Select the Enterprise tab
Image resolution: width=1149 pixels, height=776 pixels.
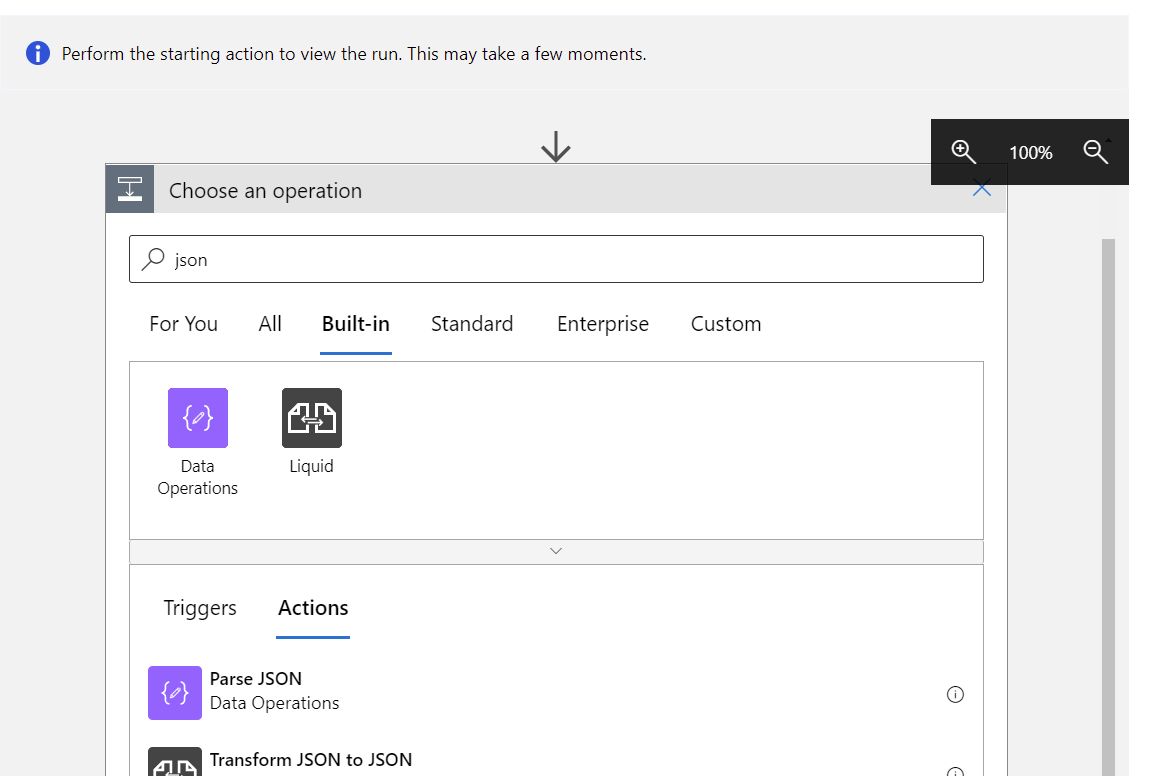click(602, 323)
